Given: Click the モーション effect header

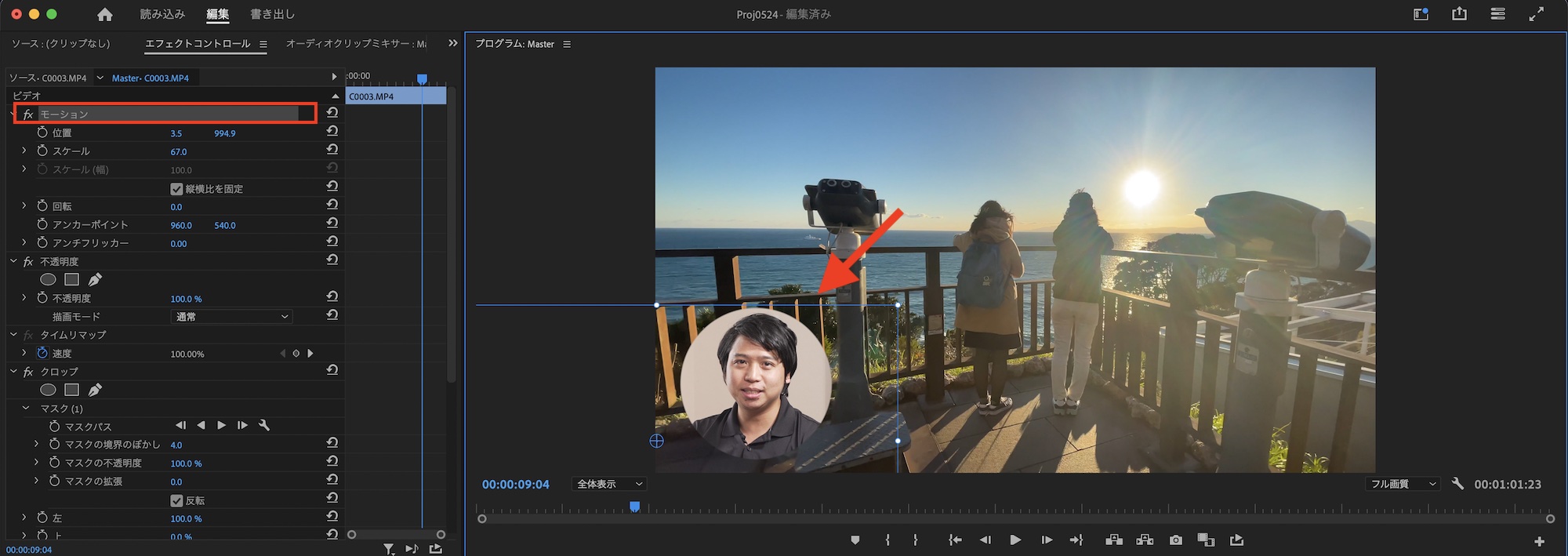Looking at the screenshot, I should coord(64,114).
